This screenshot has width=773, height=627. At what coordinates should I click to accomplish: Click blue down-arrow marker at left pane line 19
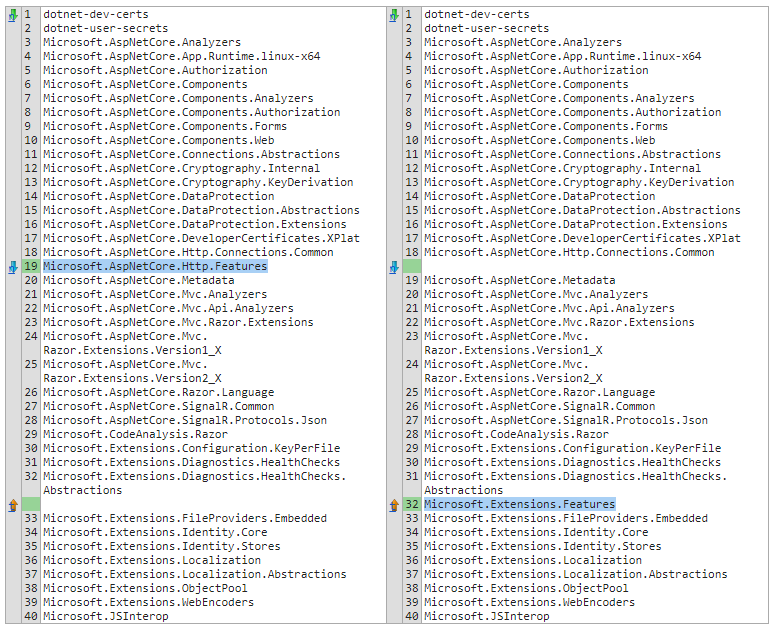(x=13, y=267)
